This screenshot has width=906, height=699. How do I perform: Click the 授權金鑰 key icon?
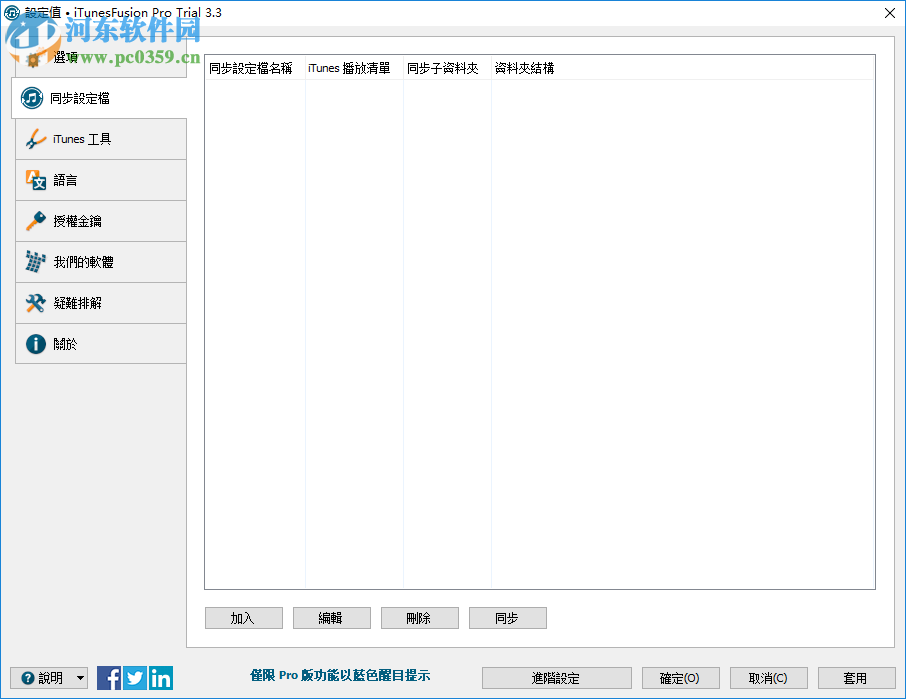coord(35,221)
